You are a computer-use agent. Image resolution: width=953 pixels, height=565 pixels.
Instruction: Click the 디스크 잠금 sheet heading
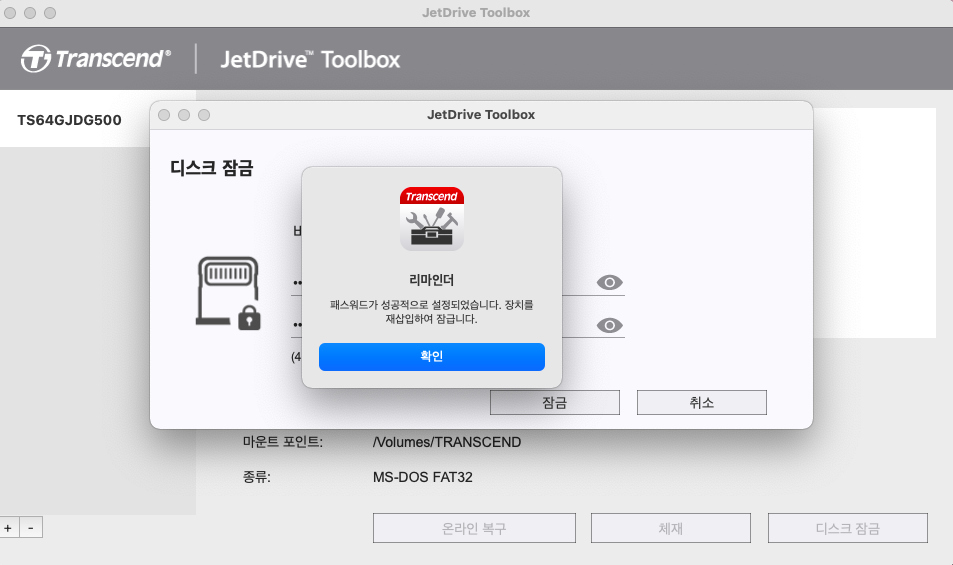212,168
